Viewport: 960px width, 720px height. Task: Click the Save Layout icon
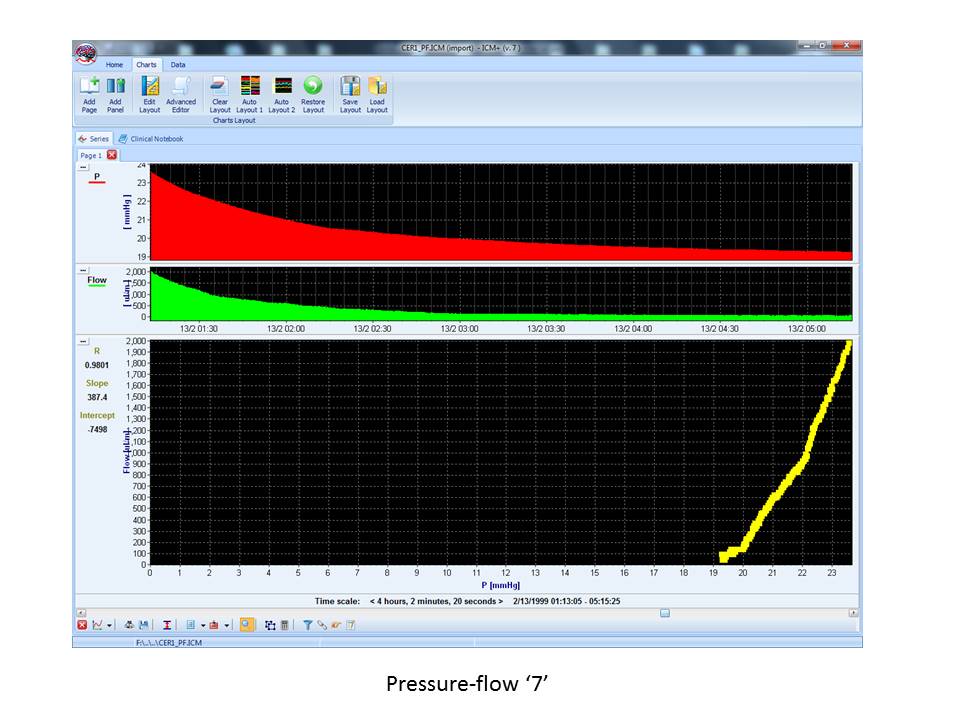point(350,88)
